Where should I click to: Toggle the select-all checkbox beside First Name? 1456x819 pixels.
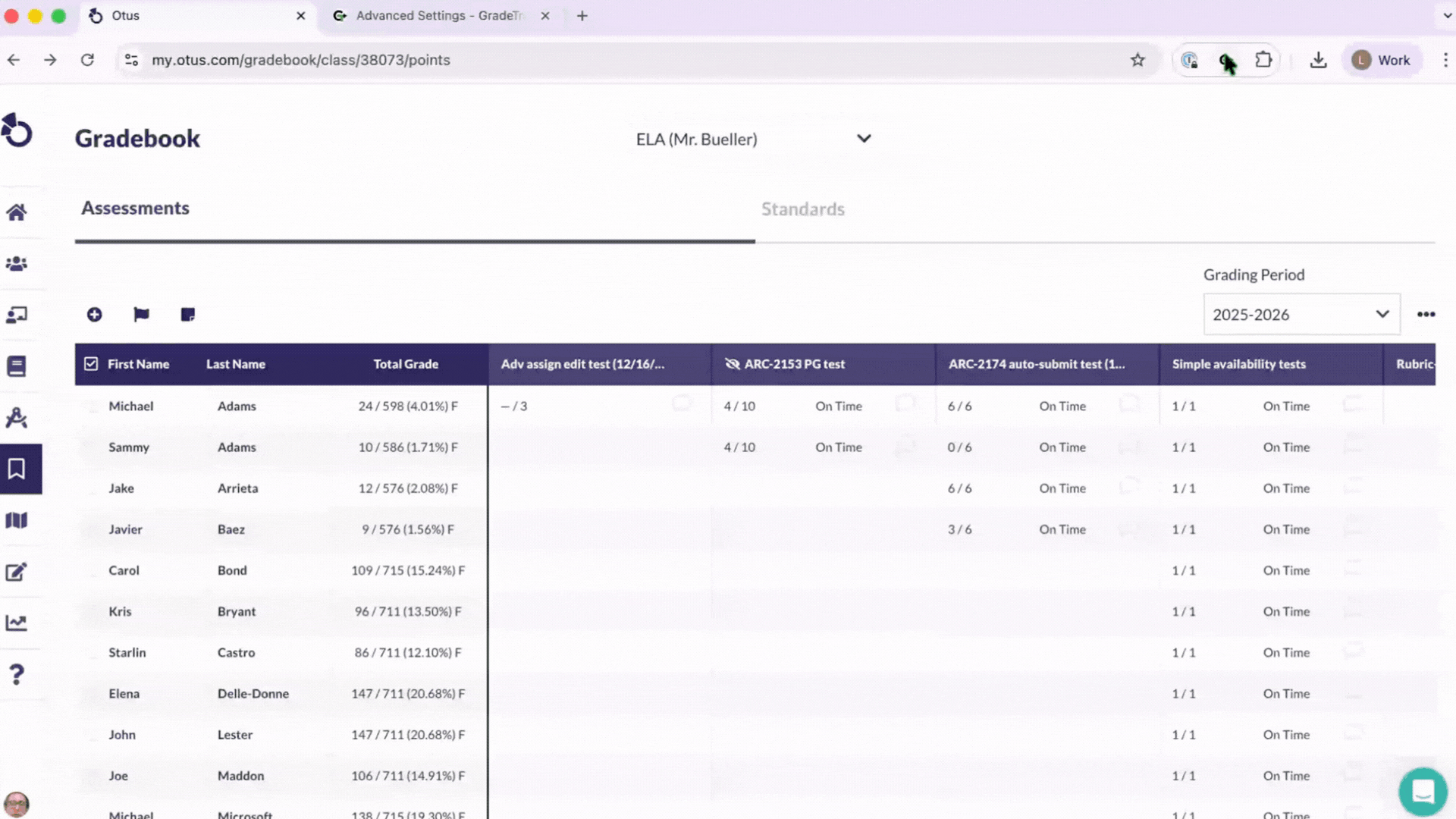(91, 364)
